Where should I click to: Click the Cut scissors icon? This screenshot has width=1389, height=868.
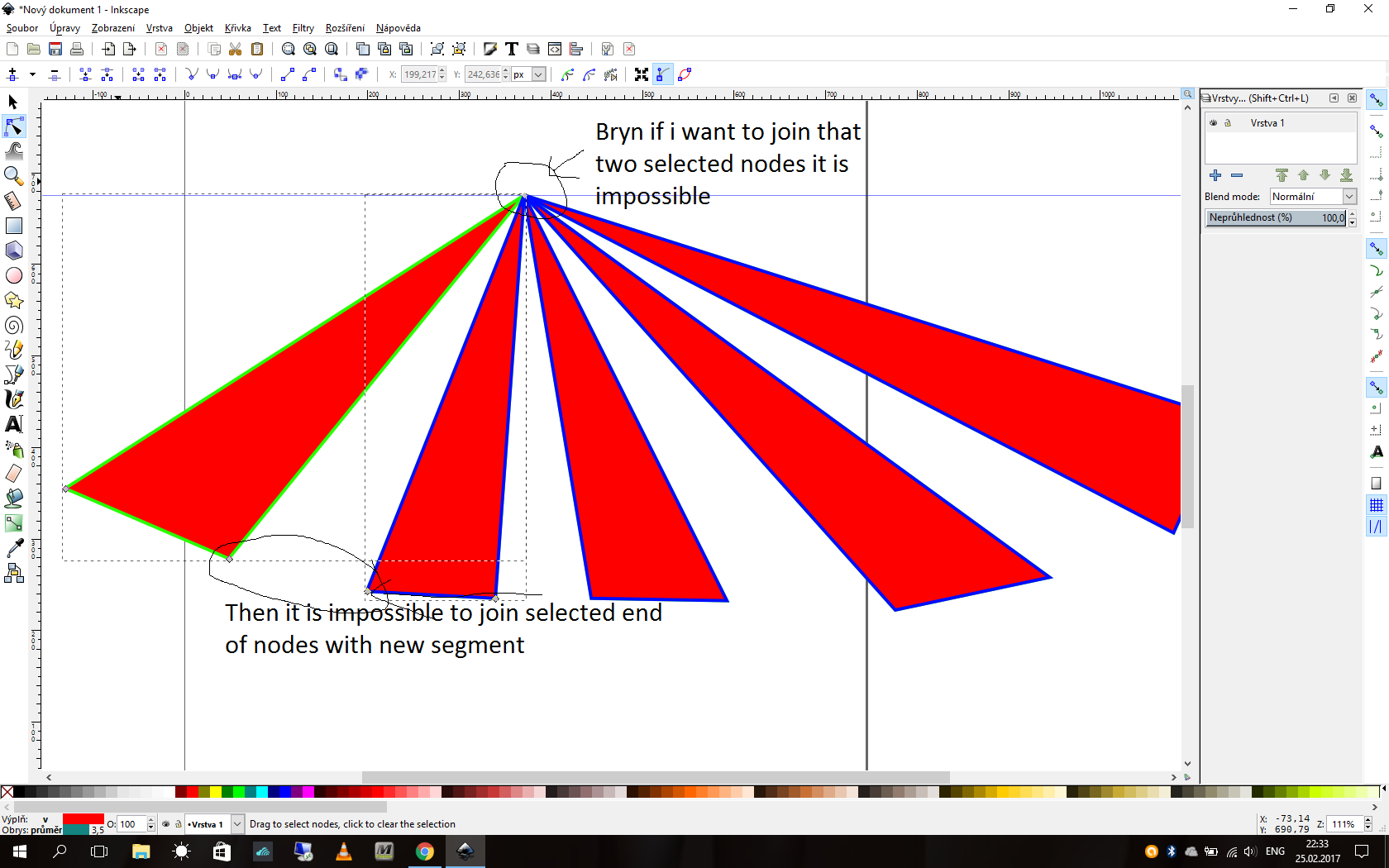click(x=236, y=49)
